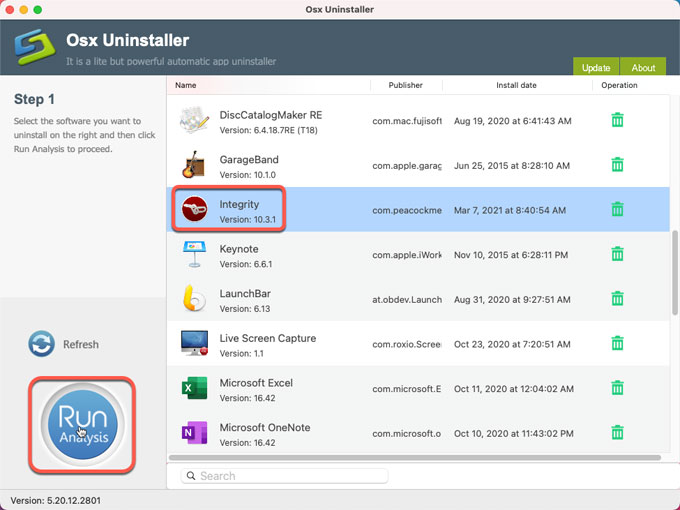Select the Live Screen Capture monitor icon
The height and width of the screenshot is (510, 680).
pyautogui.click(x=194, y=343)
